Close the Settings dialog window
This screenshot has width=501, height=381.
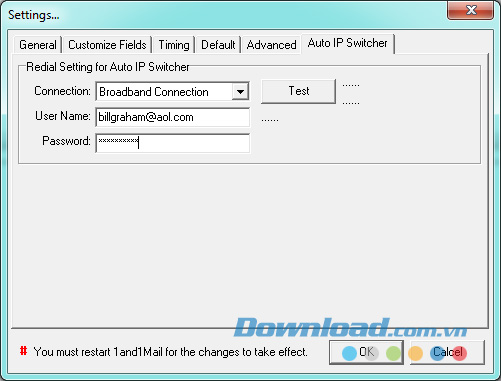coord(470,10)
